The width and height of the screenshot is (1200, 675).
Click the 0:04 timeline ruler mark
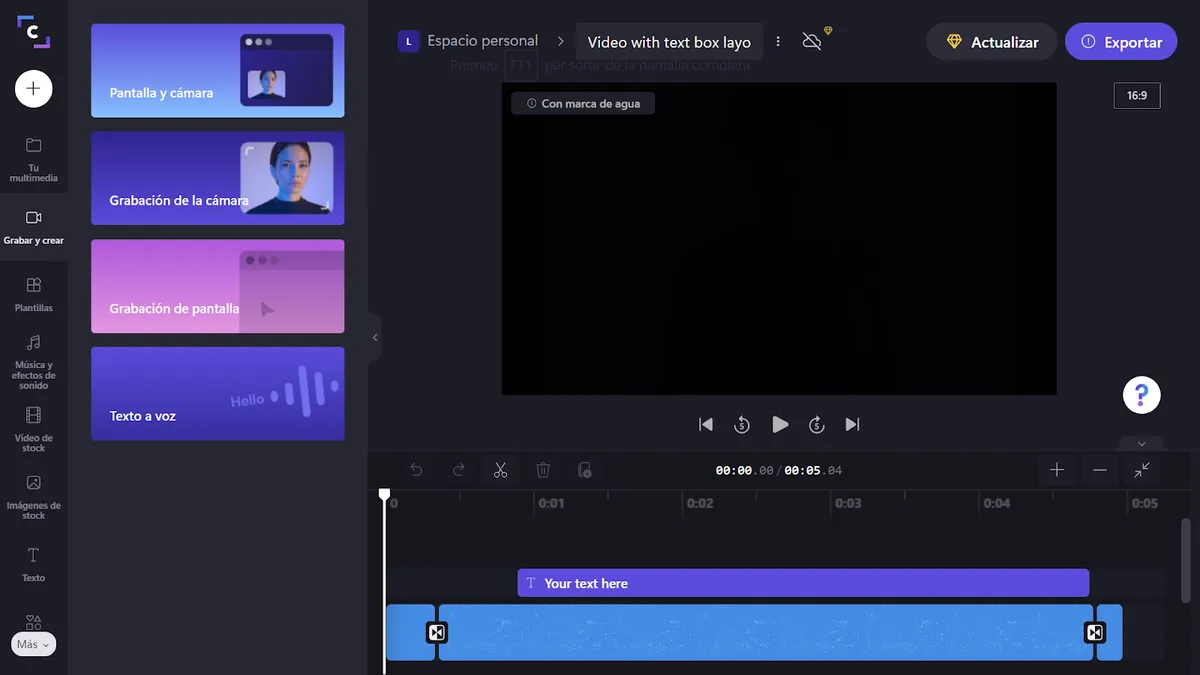point(997,503)
